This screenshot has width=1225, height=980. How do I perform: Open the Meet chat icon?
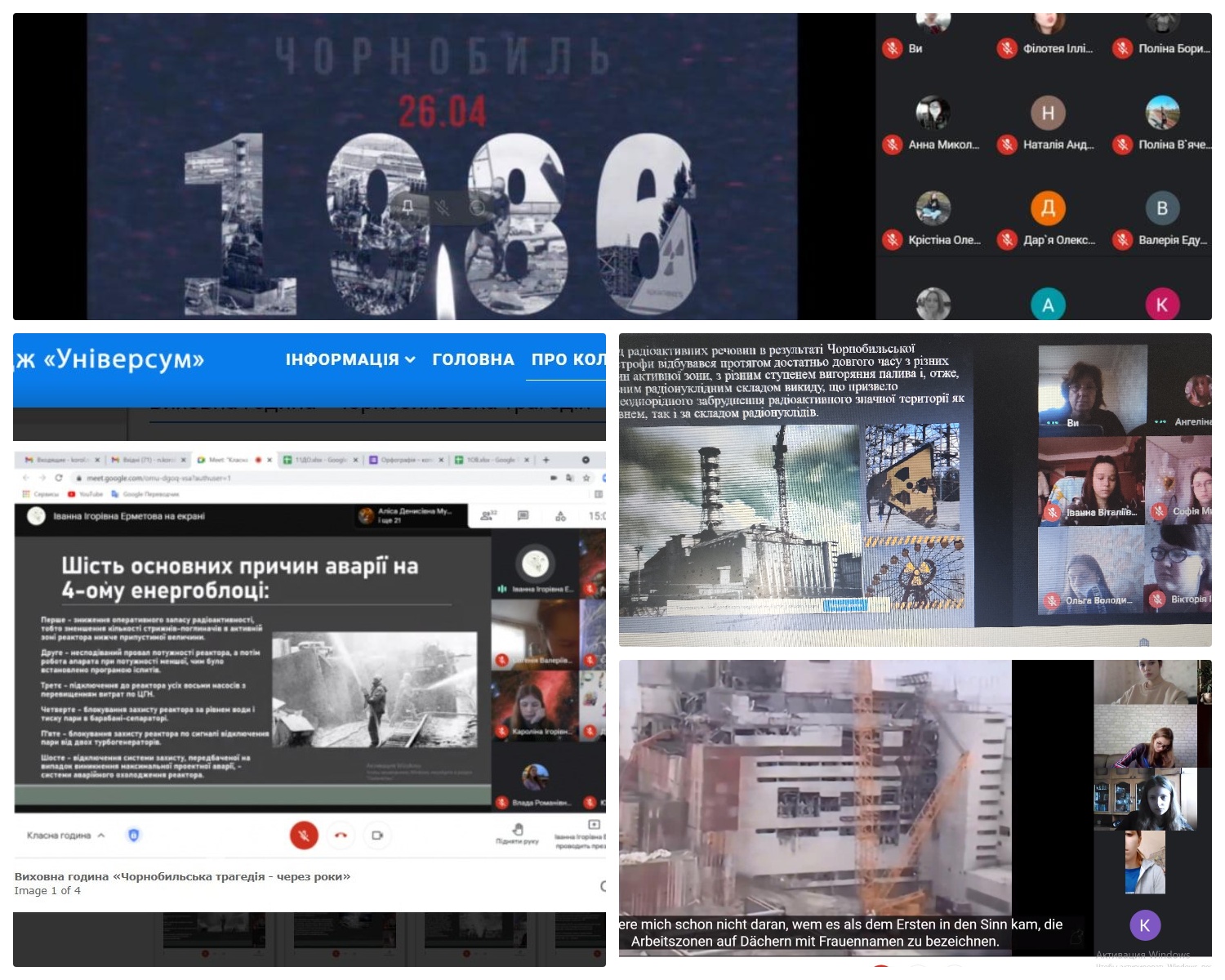[523, 515]
